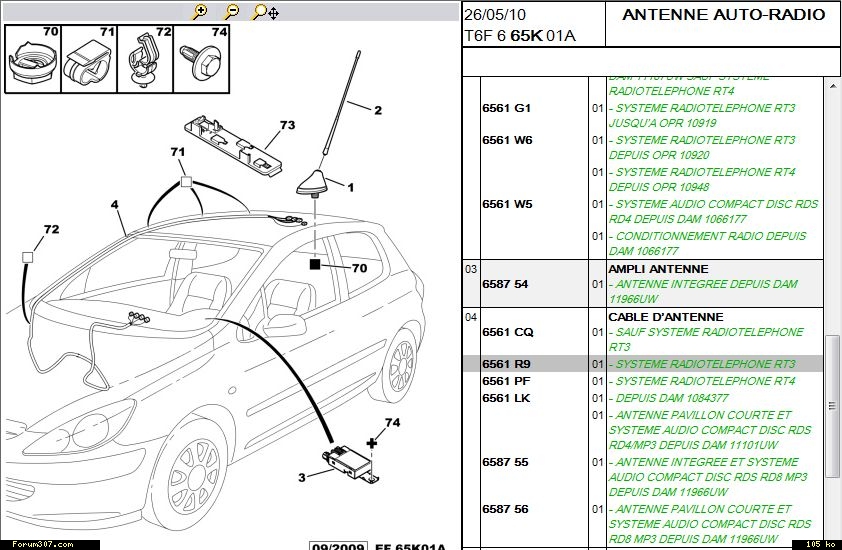Select callout number 3 for the amplifier box
The height and width of the screenshot is (550, 842).
click(301, 478)
